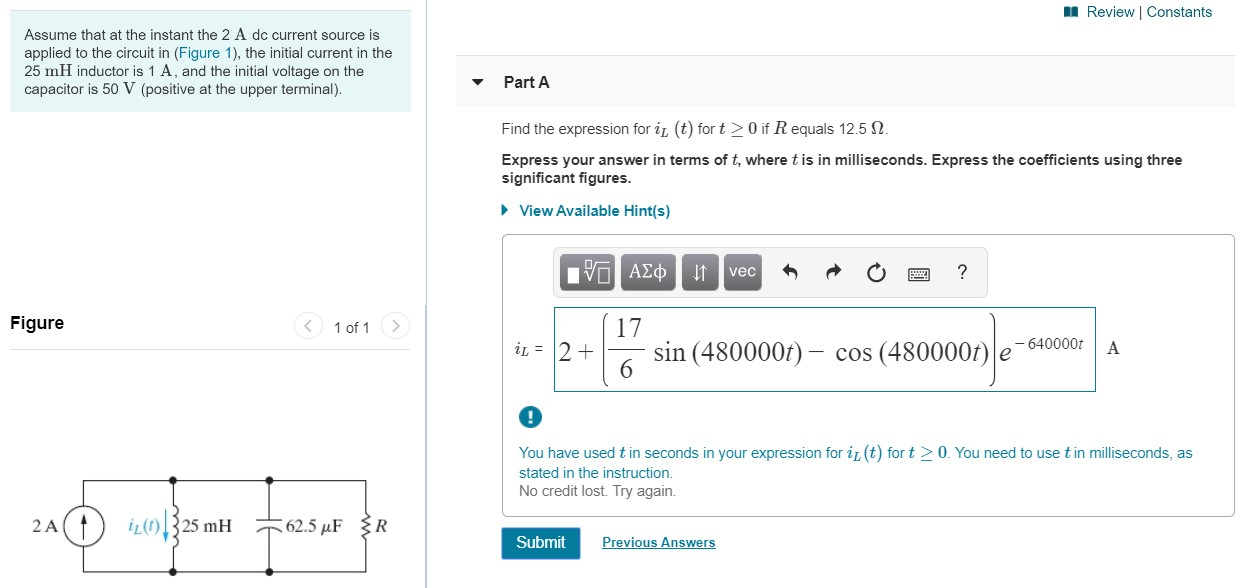Image resolution: width=1255 pixels, height=588 pixels.
Task: Open the Constants tab
Action: click(1180, 12)
